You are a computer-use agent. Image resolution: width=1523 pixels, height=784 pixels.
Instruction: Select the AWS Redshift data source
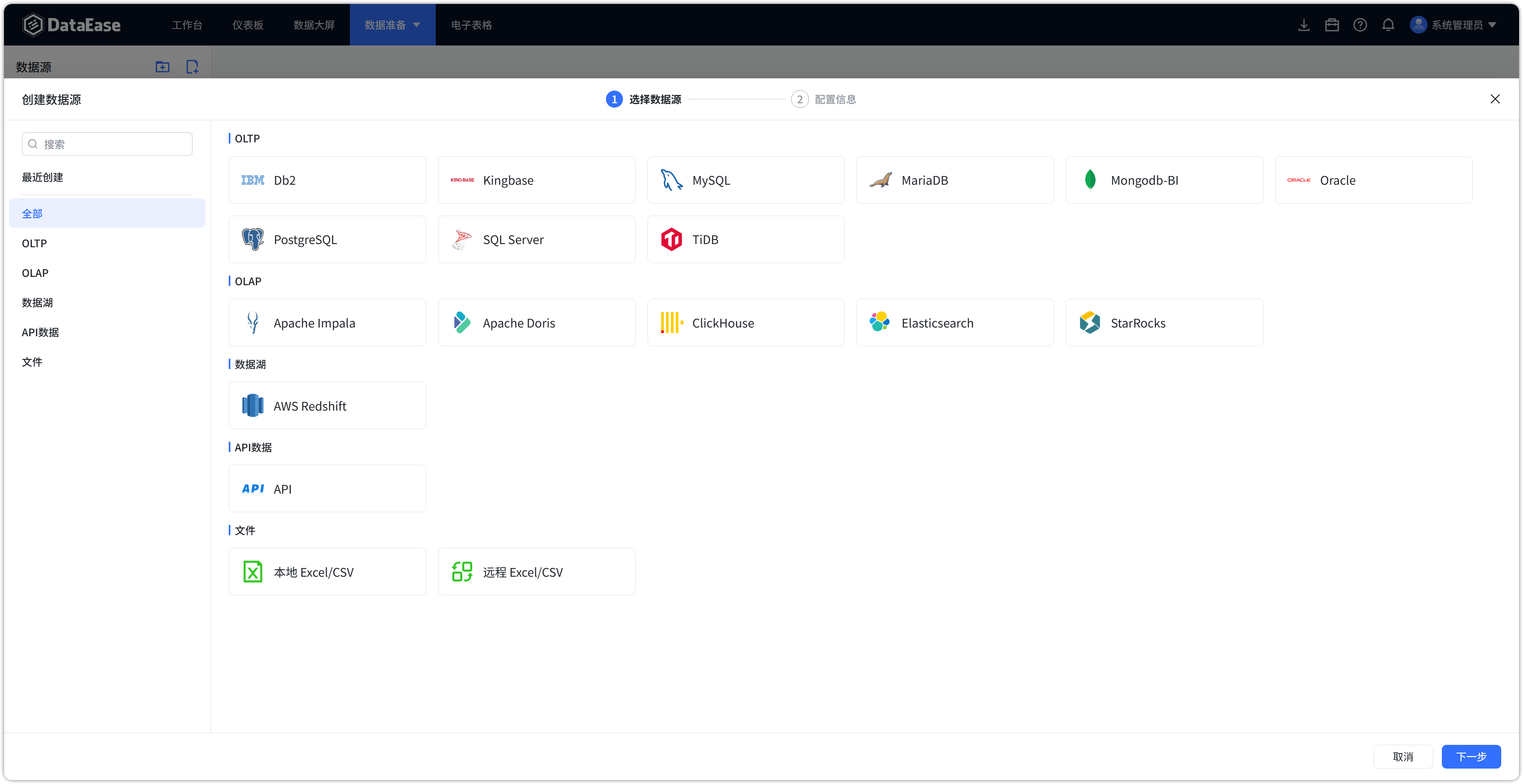click(327, 406)
